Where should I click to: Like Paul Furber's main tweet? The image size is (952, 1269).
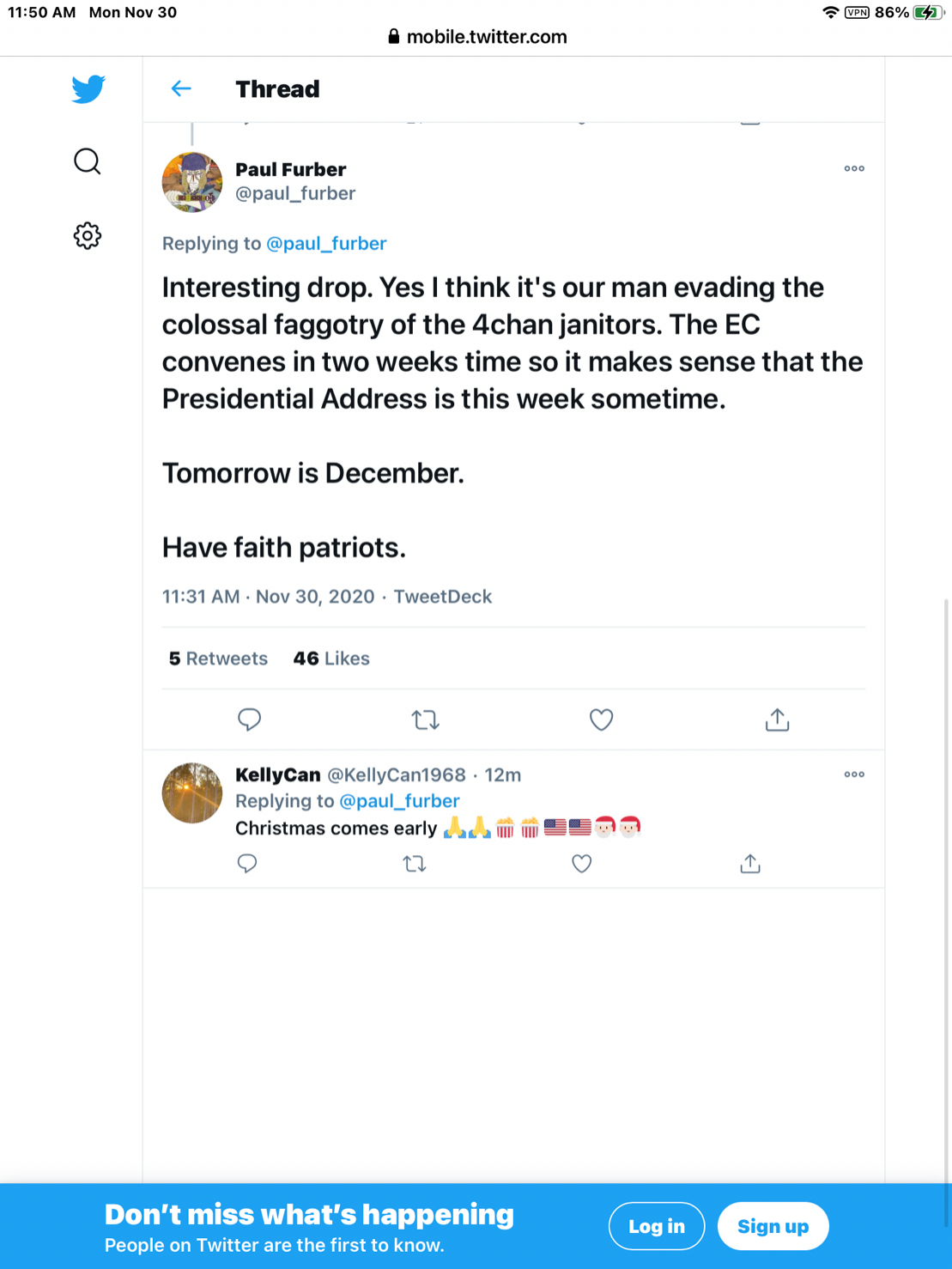click(x=601, y=720)
